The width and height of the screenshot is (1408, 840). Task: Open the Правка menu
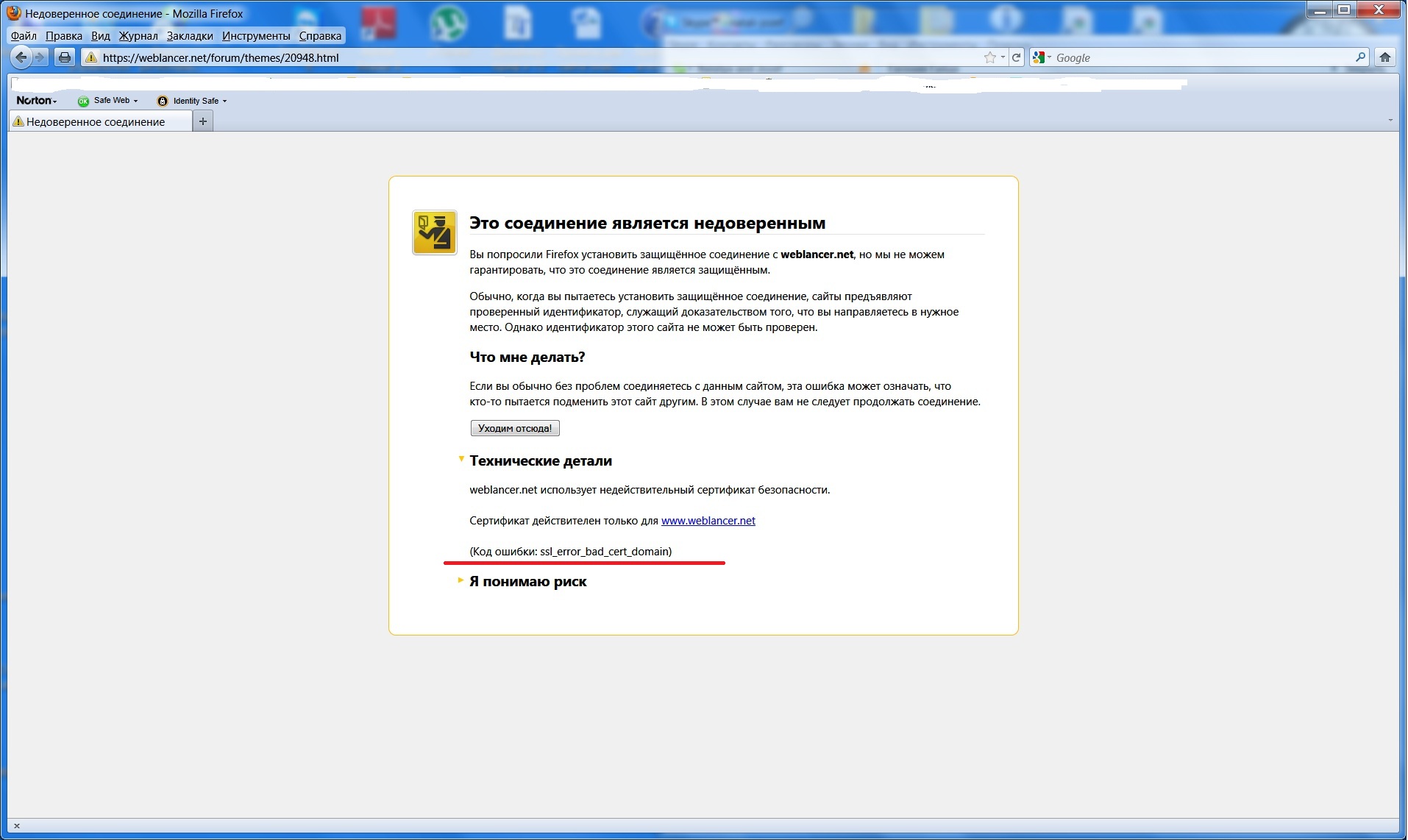point(64,35)
